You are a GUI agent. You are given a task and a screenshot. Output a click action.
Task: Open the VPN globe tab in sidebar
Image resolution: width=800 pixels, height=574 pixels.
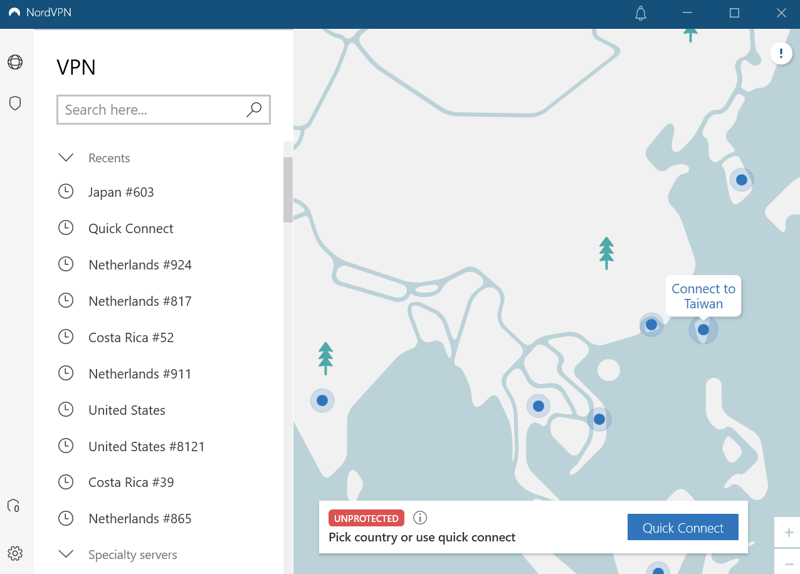15,62
